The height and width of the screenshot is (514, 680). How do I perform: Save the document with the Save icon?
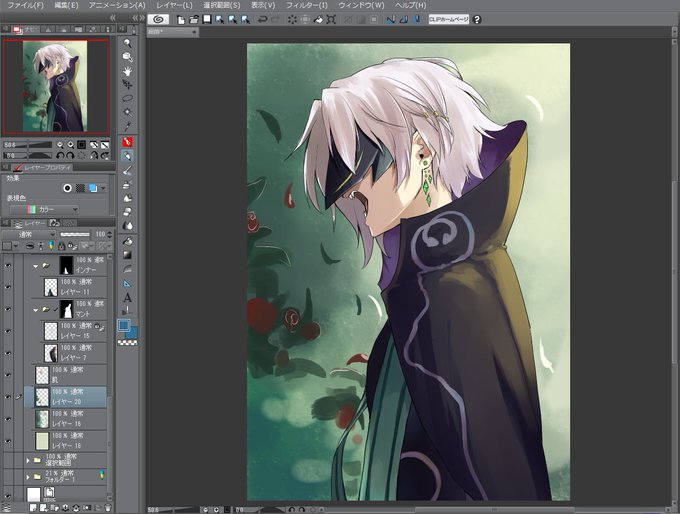point(207,20)
